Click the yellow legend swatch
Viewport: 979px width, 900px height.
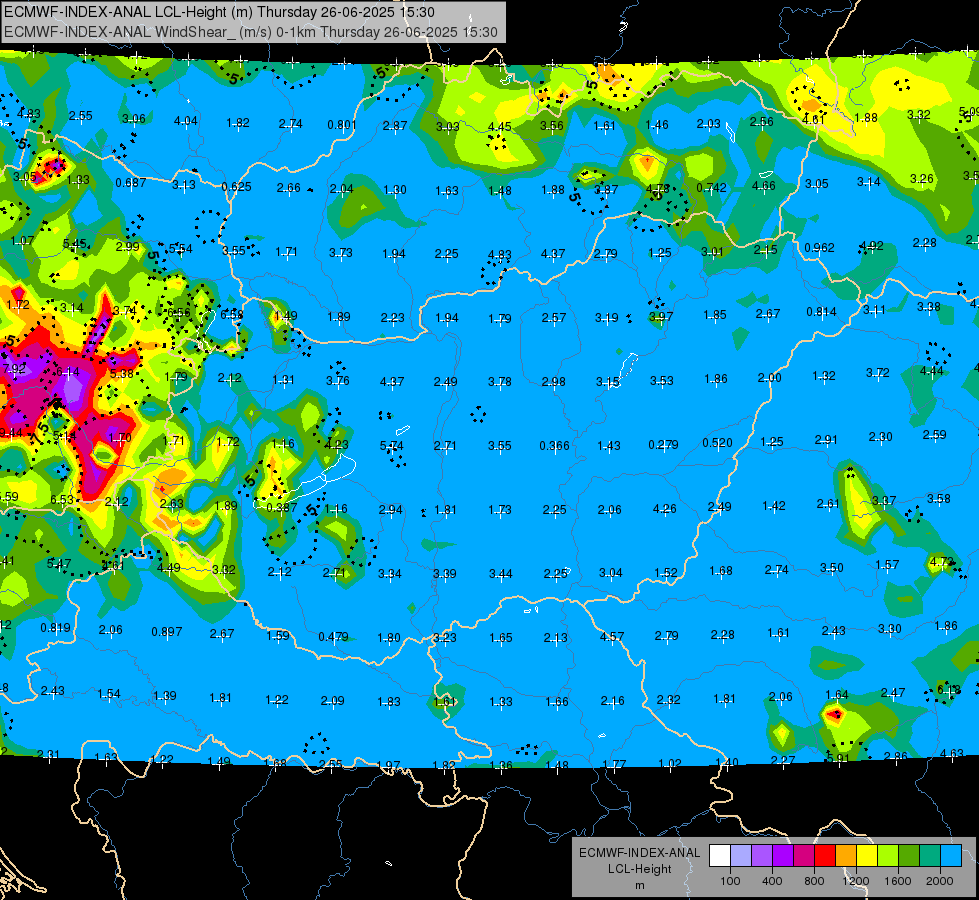[867, 856]
